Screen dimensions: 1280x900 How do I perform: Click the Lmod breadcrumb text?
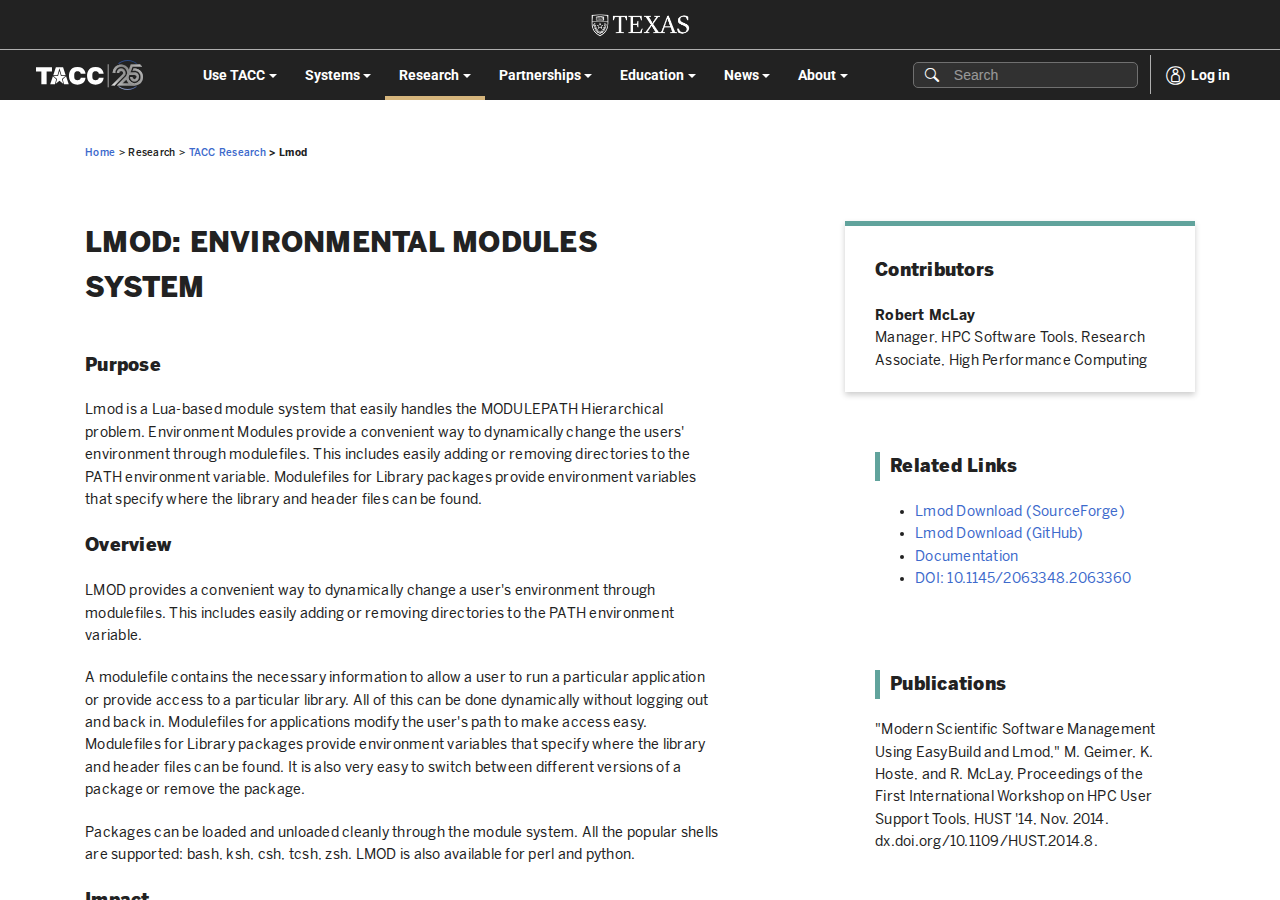click(x=293, y=153)
